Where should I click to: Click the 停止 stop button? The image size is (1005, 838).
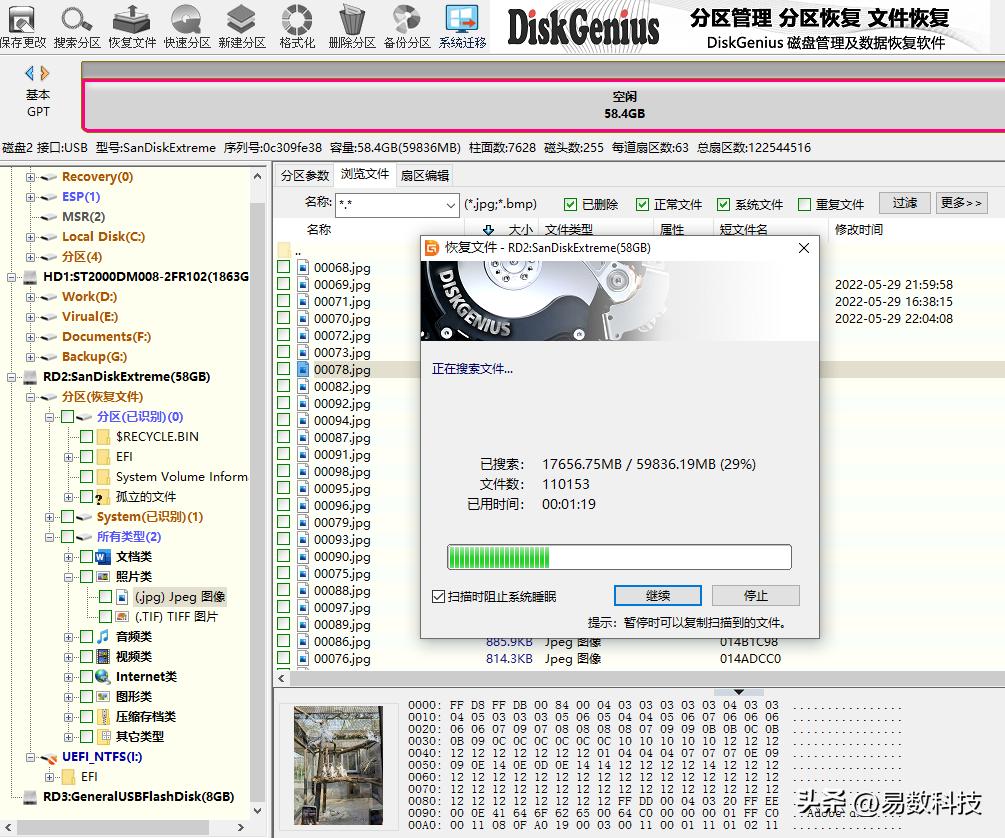[755, 596]
